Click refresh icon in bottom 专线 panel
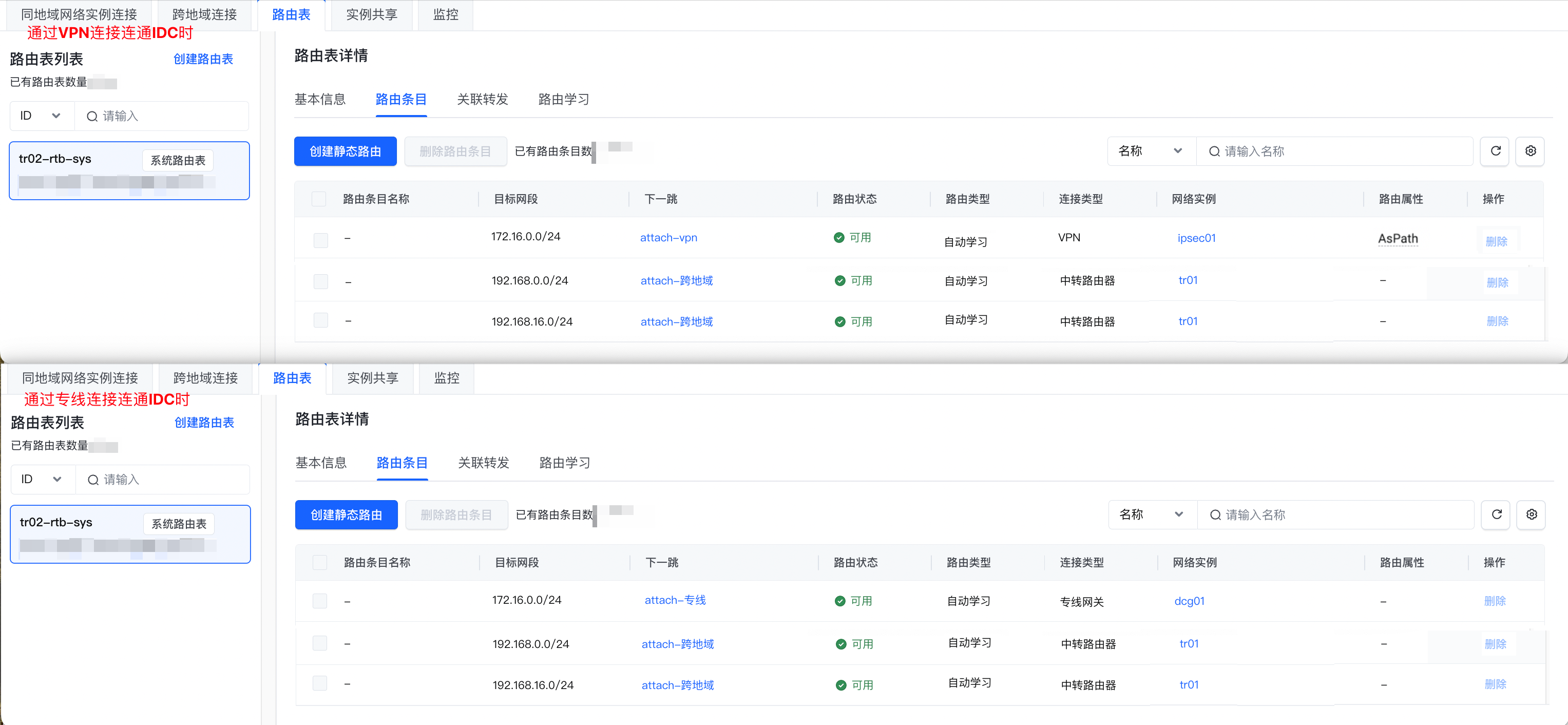 coord(1496,514)
